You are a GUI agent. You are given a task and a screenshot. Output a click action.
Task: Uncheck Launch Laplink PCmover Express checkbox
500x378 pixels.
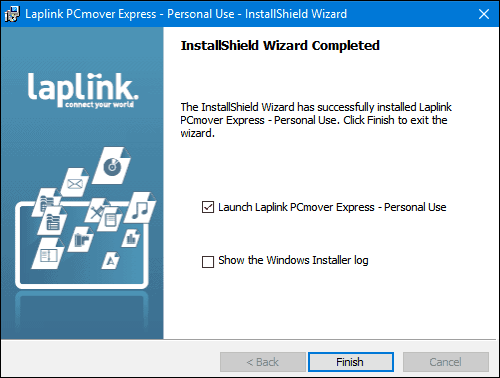tap(208, 207)
